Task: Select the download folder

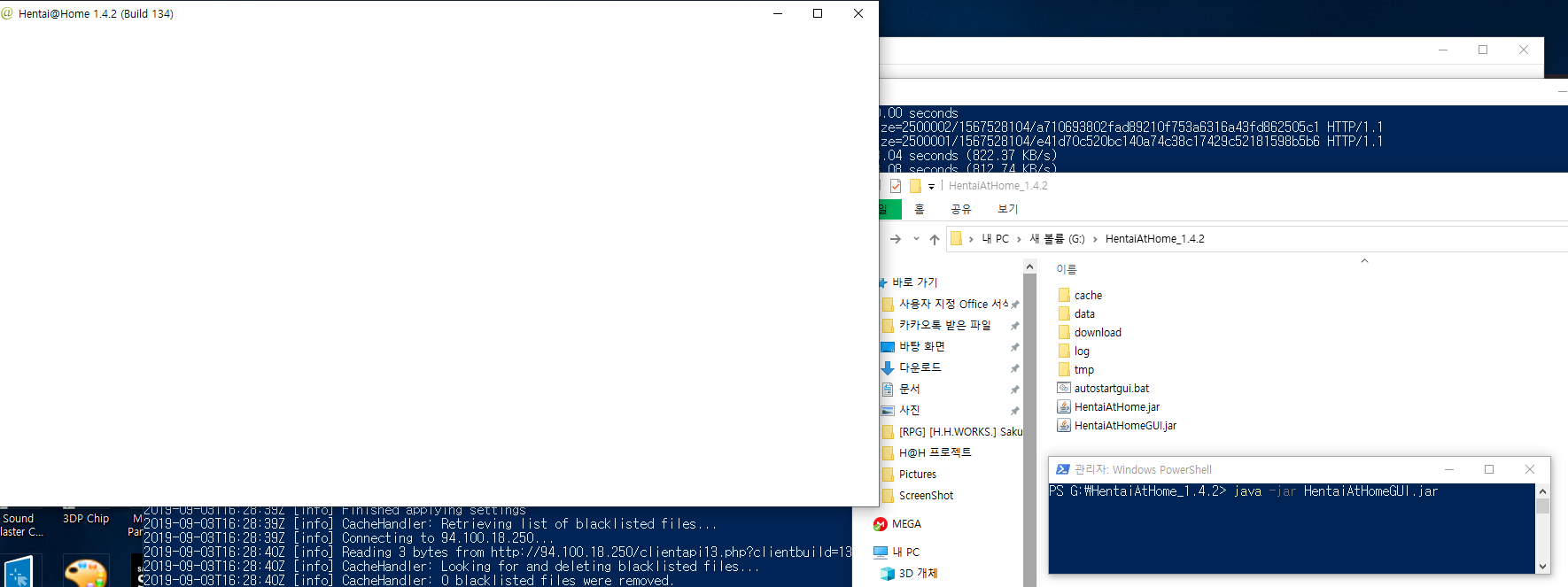Action: [1098, 332]
